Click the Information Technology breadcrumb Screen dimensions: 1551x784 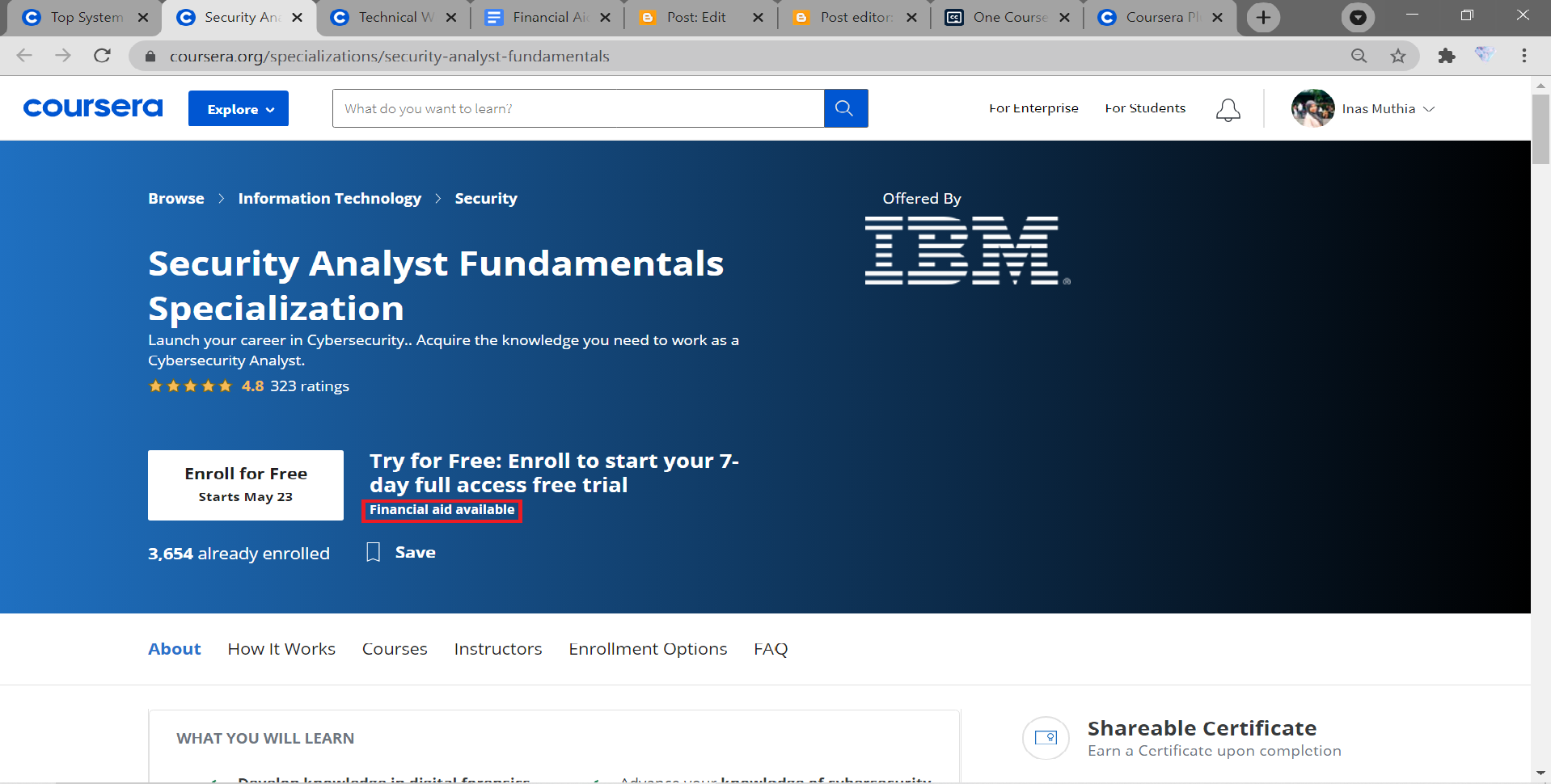coord(330,199)
